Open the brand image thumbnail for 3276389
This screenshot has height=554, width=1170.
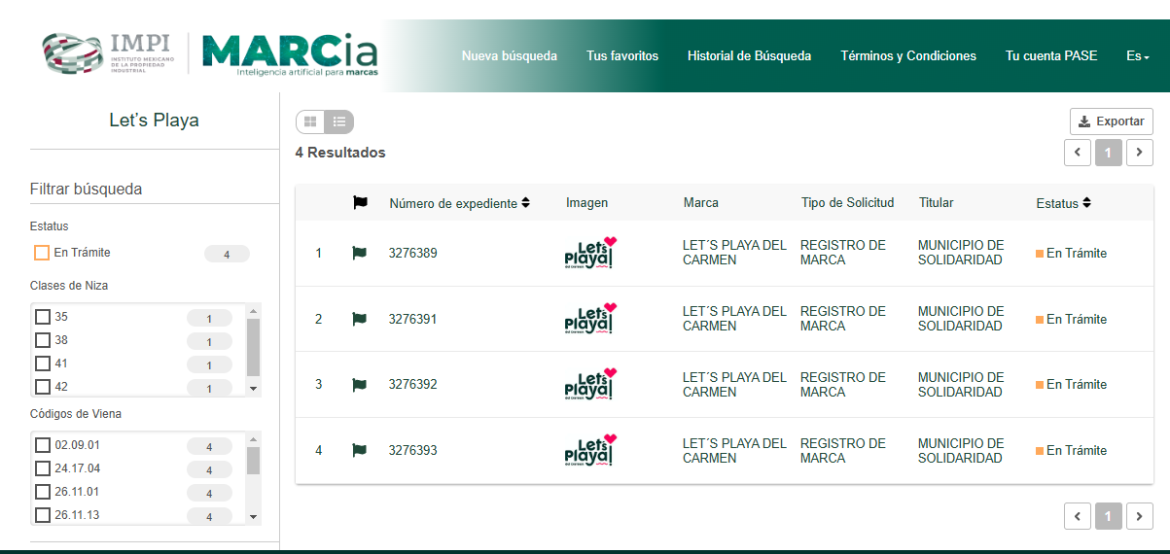[x=592, y=253]
